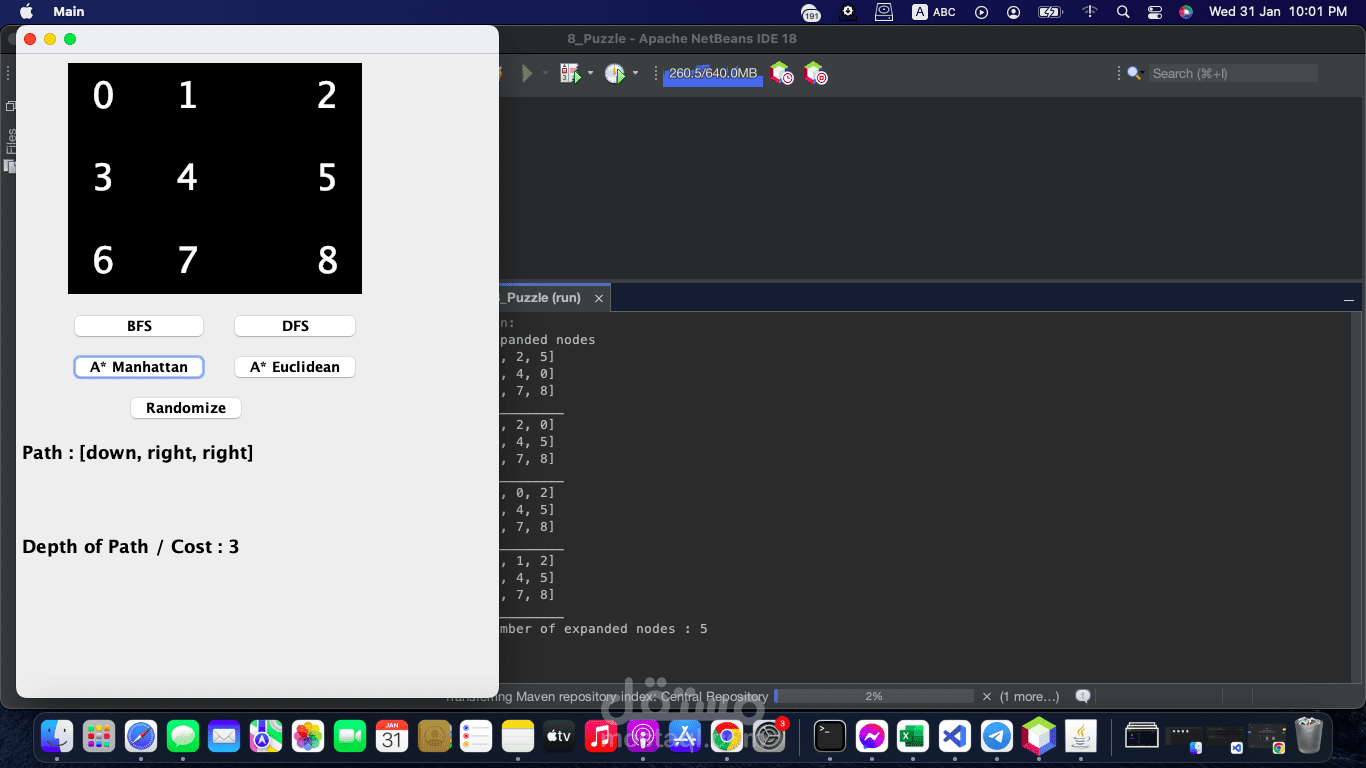Click puzzle tile number 8
Image resolution: width=1366 pixels, height=768 pixels.
click(x=327, y=261)
